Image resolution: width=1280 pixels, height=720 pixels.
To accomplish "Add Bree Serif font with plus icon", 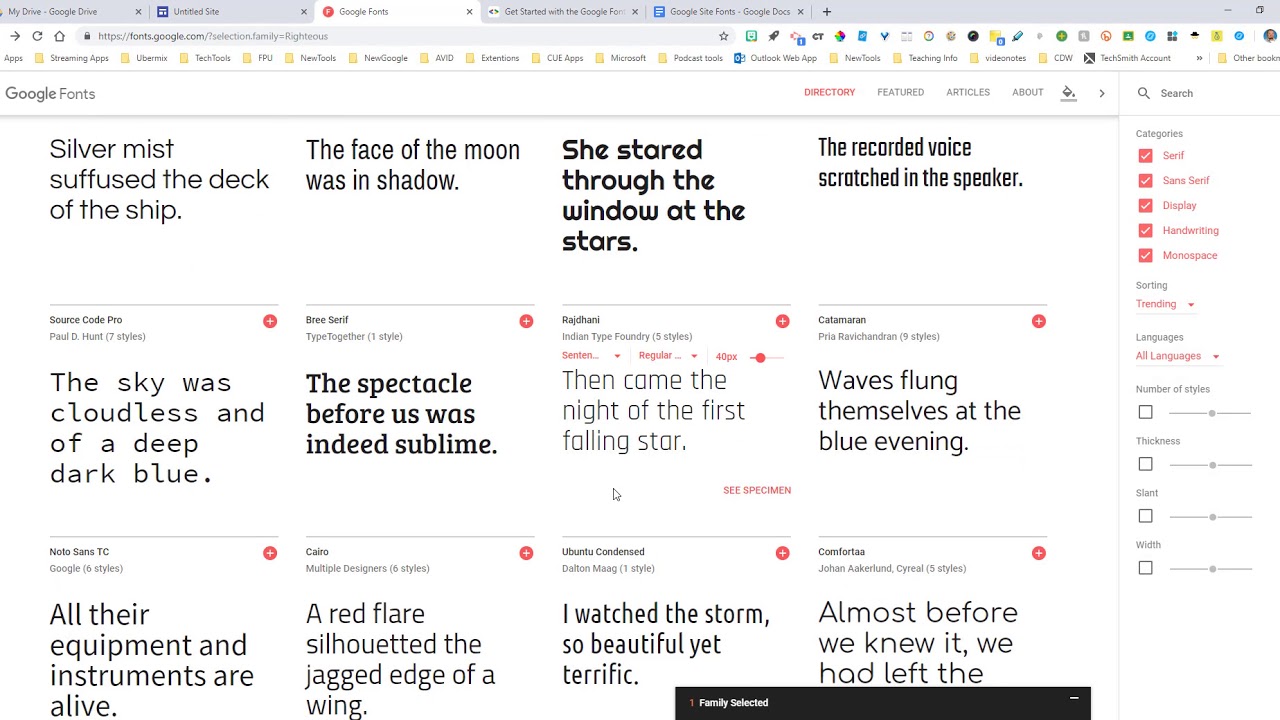I will 526,321.
